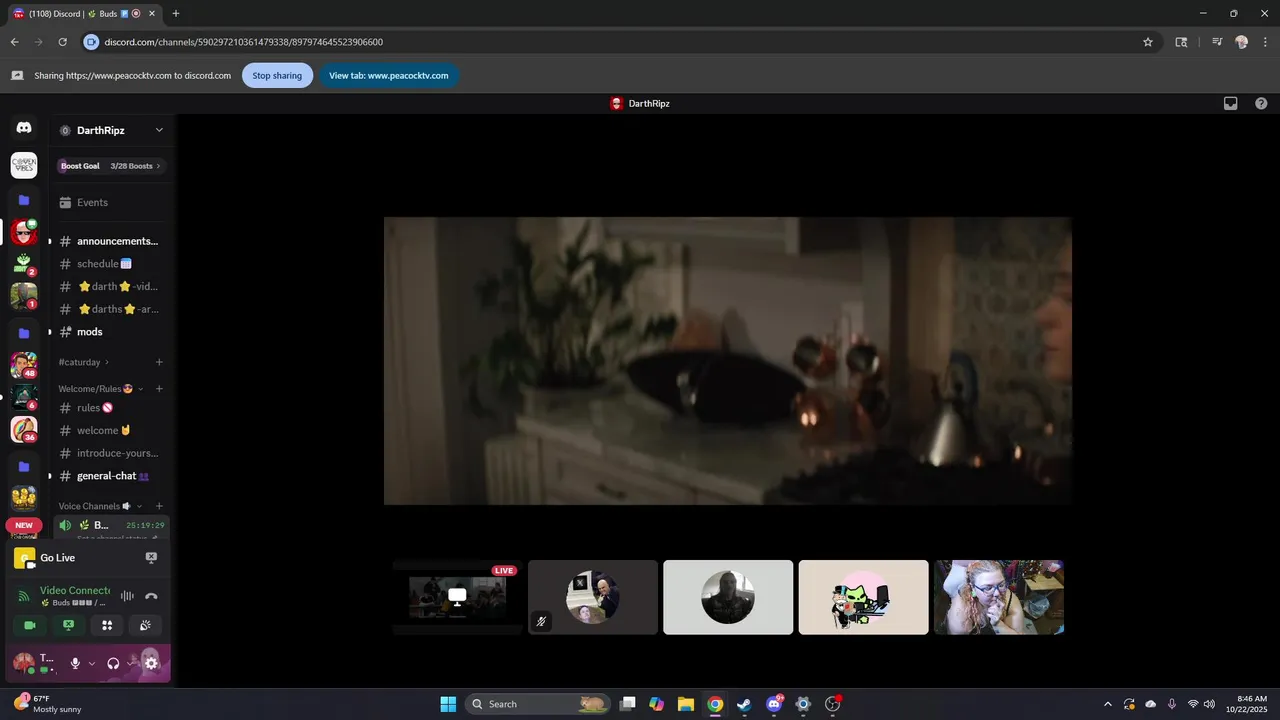Stop streaming icon next to Go Live
Viewport: 1280px width, 720px height.
click(151, 558)
